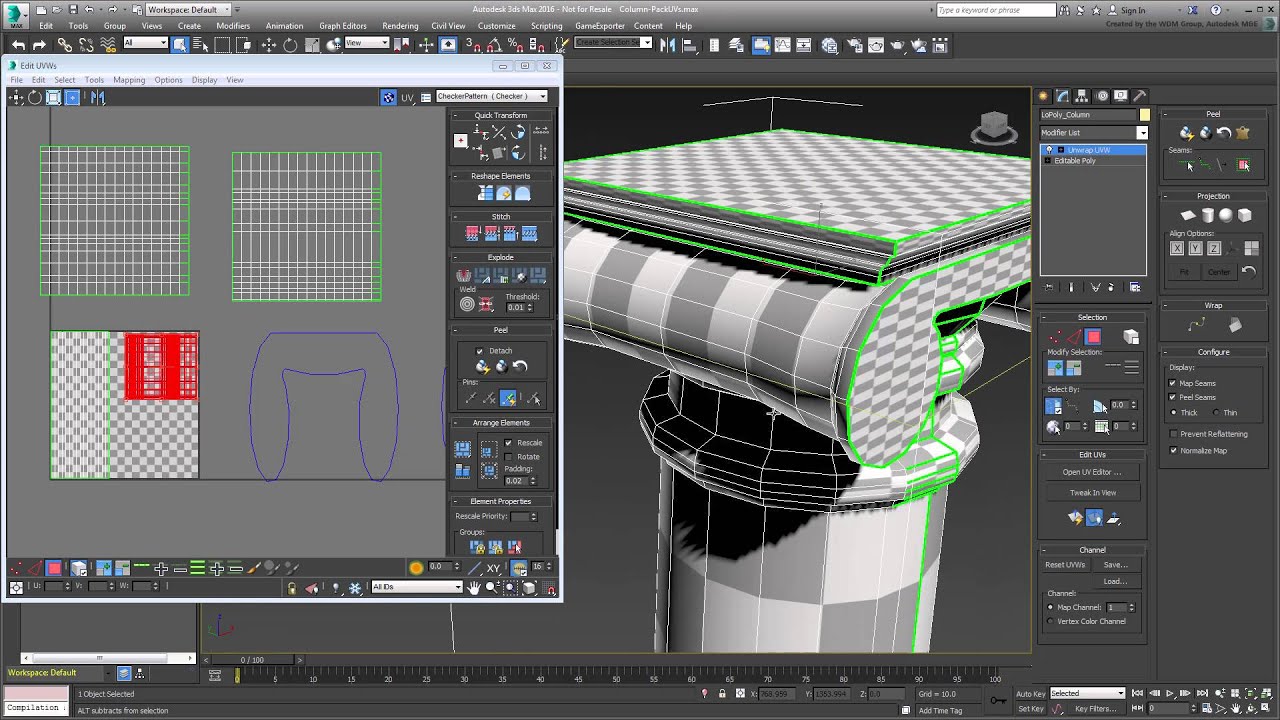Click the weld Threshold value field
Image resolution: width=1280 pixels, height=720 pixels.
pyautogui.click(x=518, y=307)
